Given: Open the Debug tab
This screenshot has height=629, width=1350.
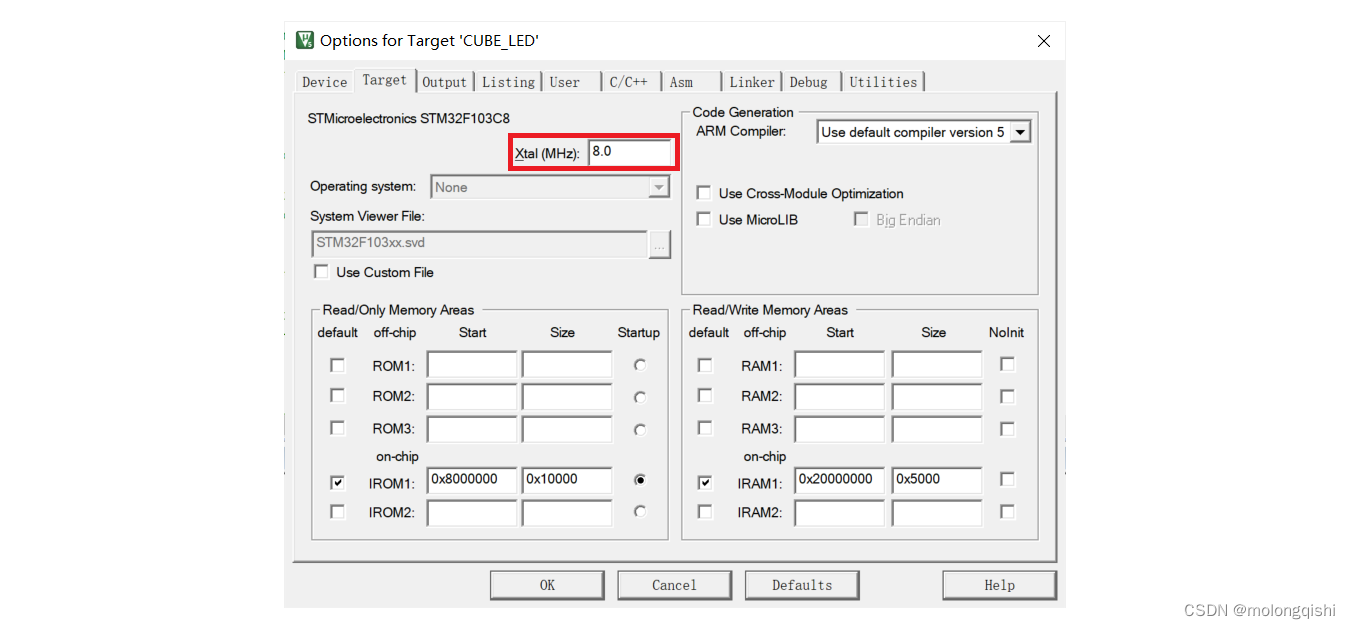Looking at the screenshot, I should 809,82.
